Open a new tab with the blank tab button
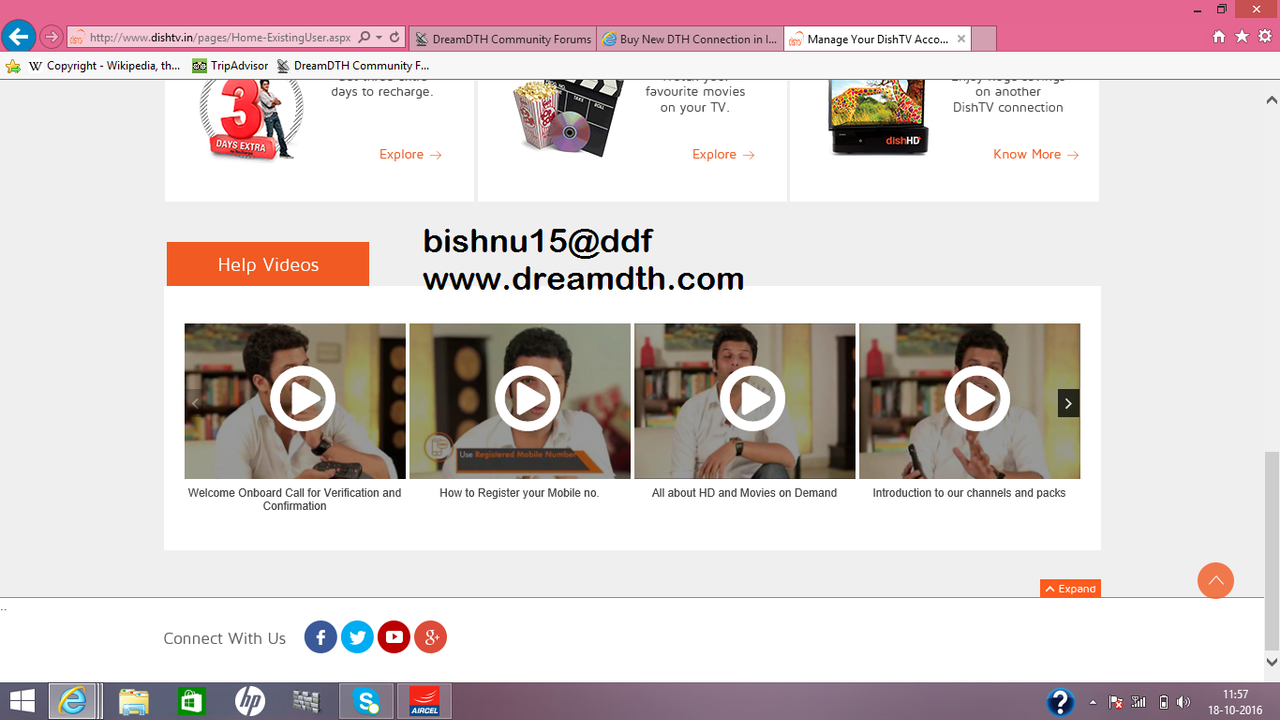The width and height of the screenshot is (1280, 720). click(984, 39)
